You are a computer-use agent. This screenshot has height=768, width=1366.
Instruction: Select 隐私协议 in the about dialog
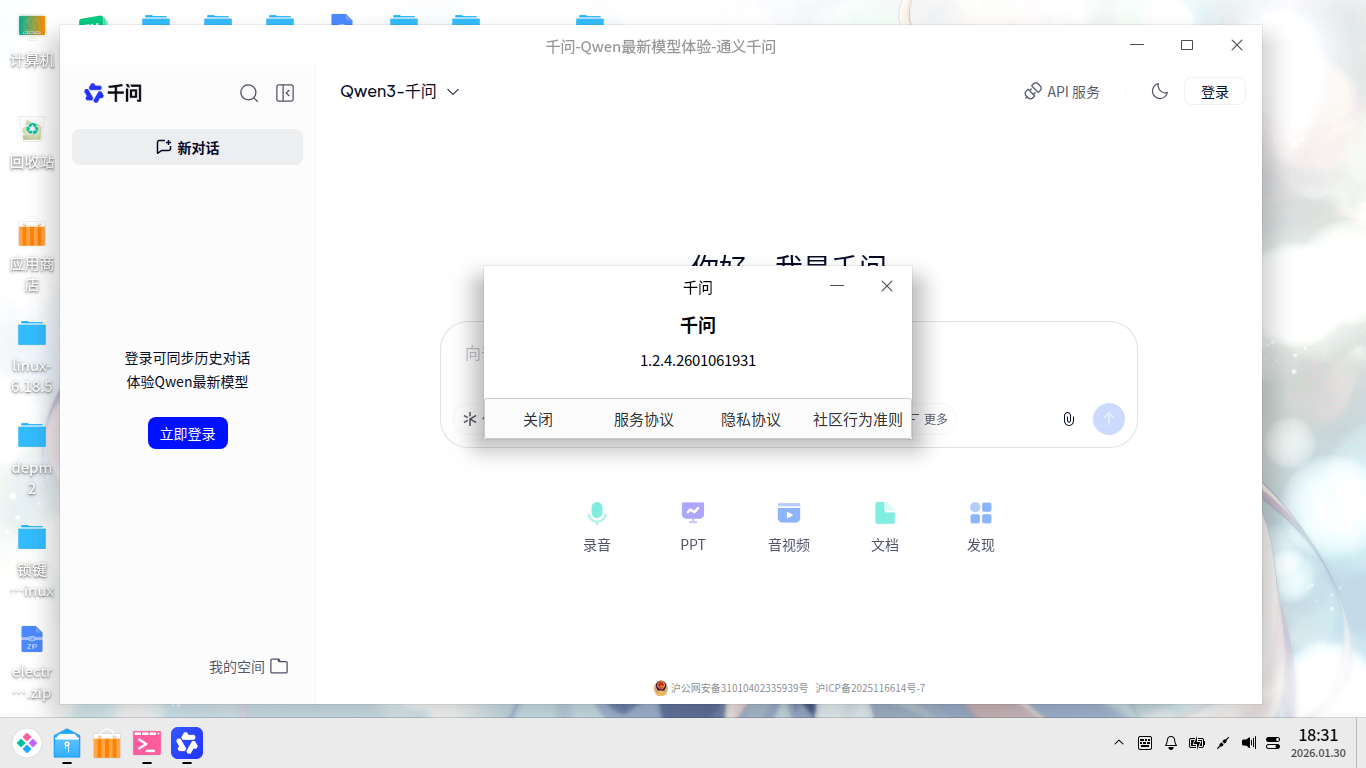[x=750, y=419]
